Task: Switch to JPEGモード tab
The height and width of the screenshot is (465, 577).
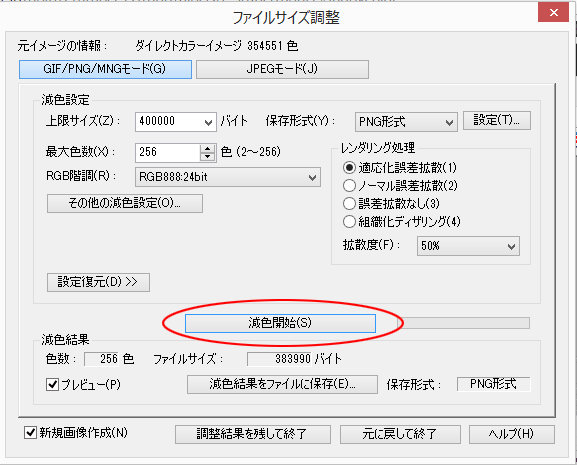Action: pyautogui.click(x=282, y=69)
